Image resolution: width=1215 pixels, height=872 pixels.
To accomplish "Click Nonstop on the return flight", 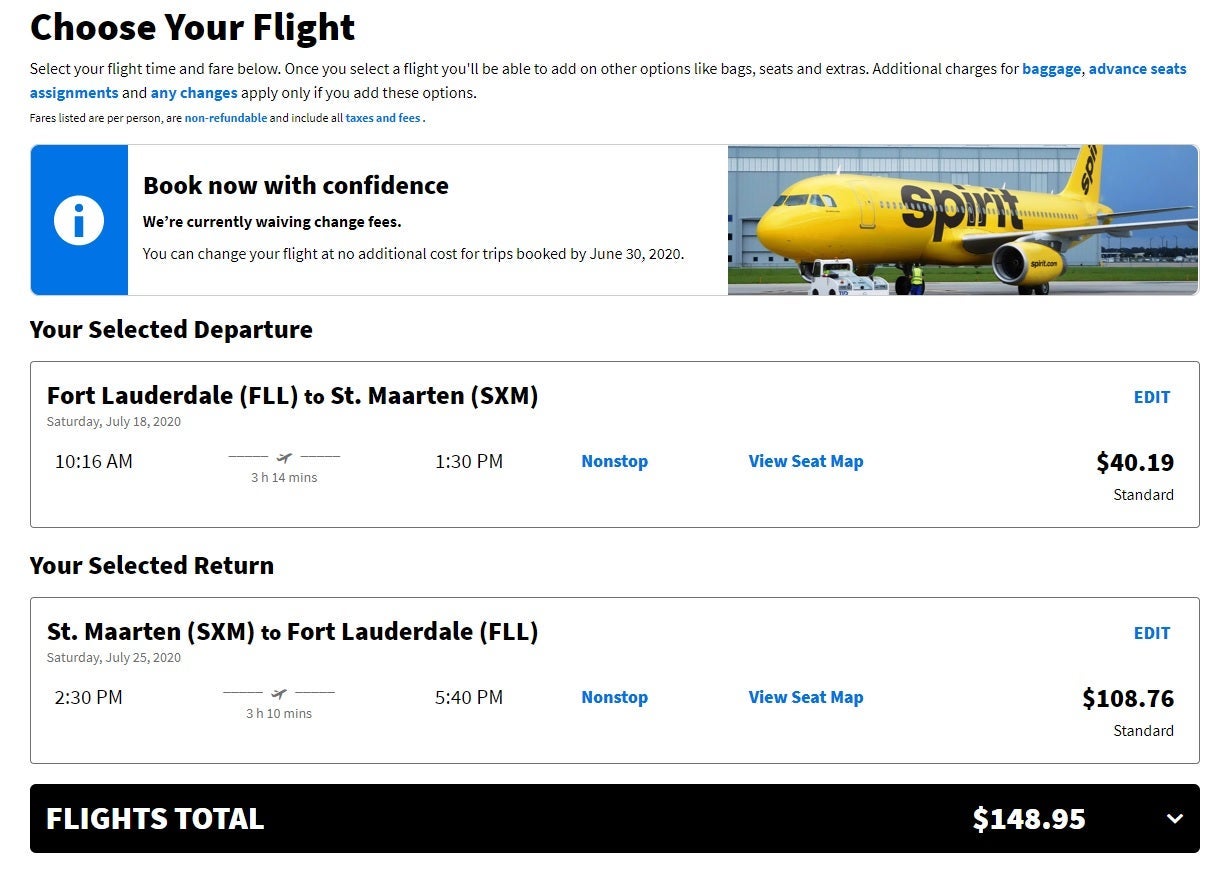I will (x=614, y=697).
